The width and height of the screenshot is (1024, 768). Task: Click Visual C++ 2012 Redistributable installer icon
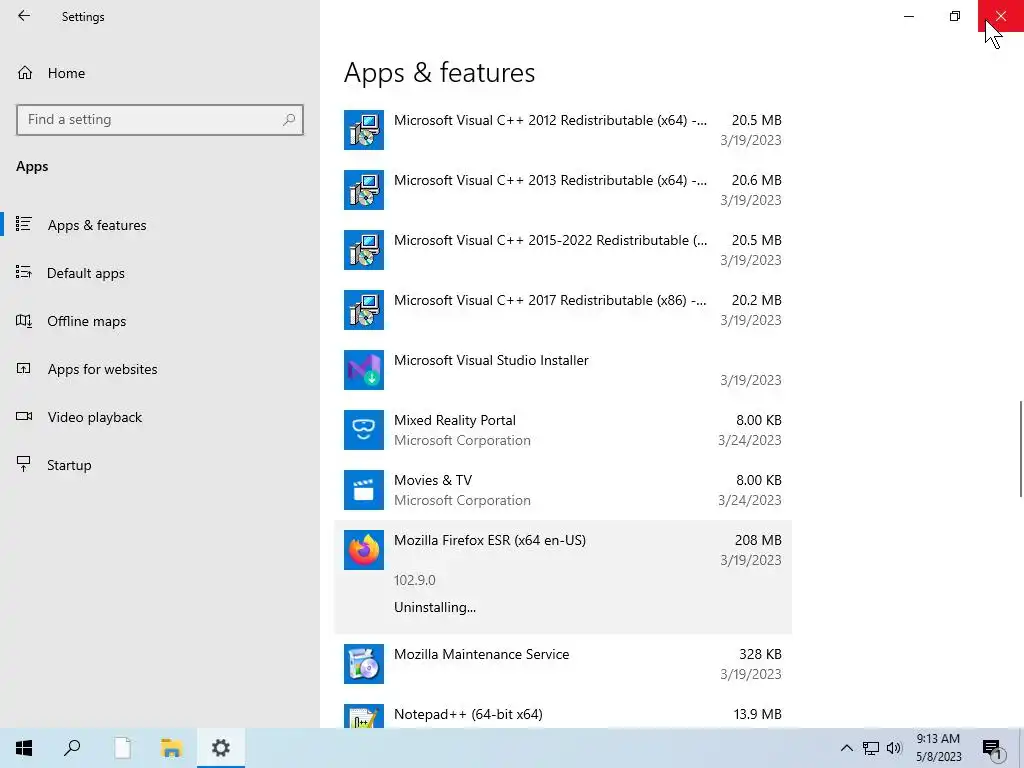(364, 130)
